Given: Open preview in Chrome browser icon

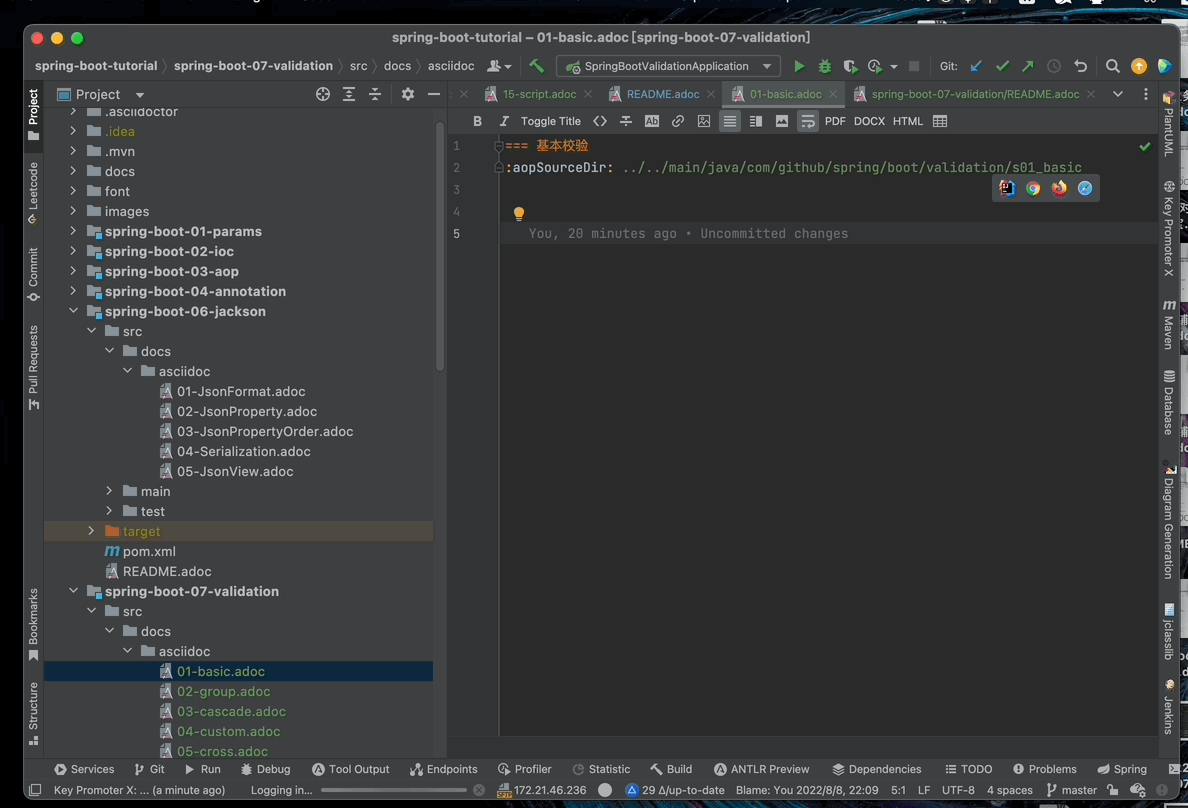Looking at the screenshot, I should [1033, 188].
